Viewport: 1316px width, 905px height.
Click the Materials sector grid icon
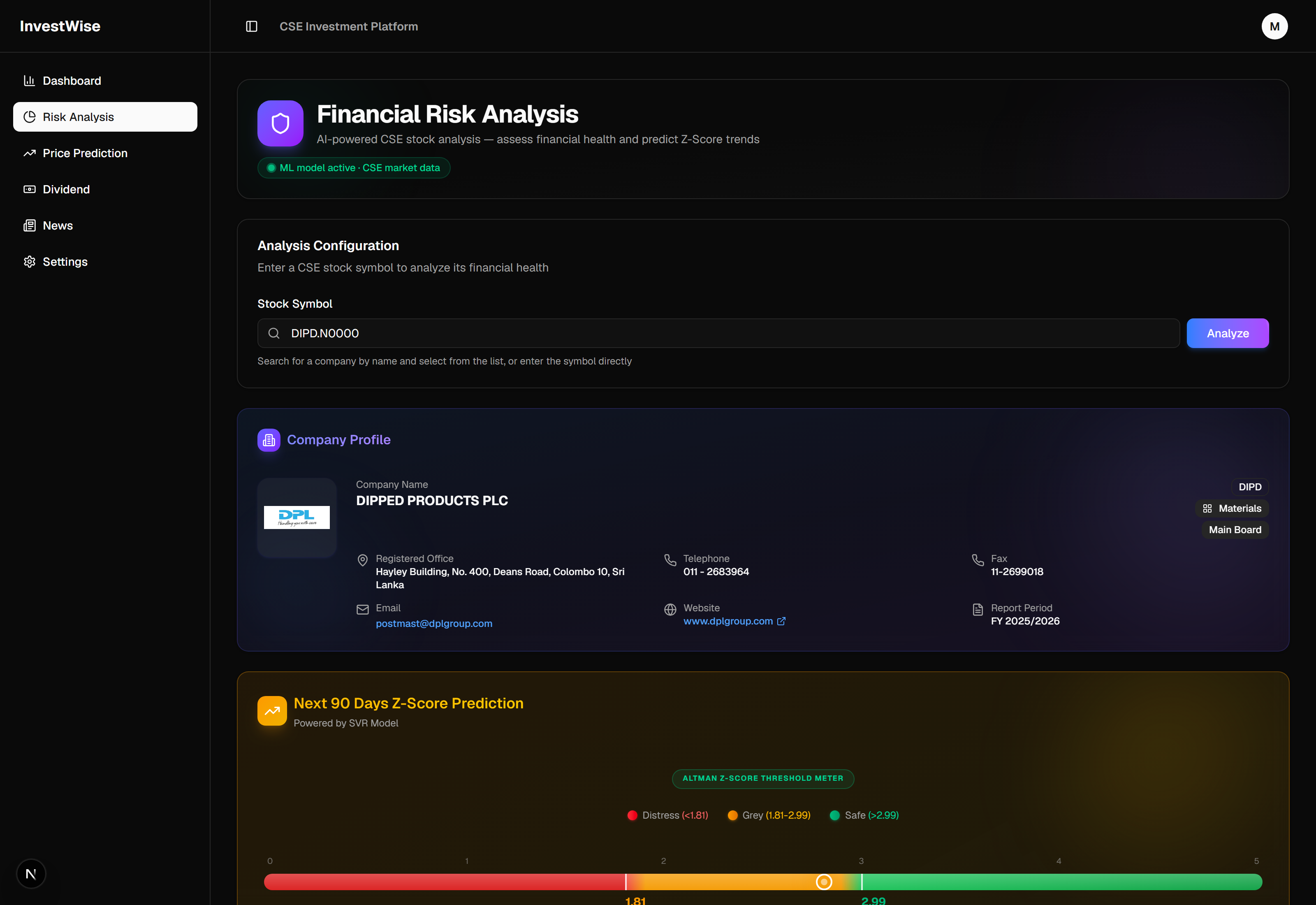[1207, 508]
